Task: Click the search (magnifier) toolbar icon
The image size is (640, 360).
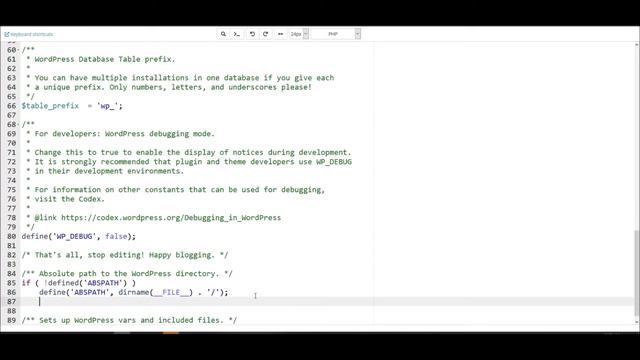Action: [x=223, y=34]
